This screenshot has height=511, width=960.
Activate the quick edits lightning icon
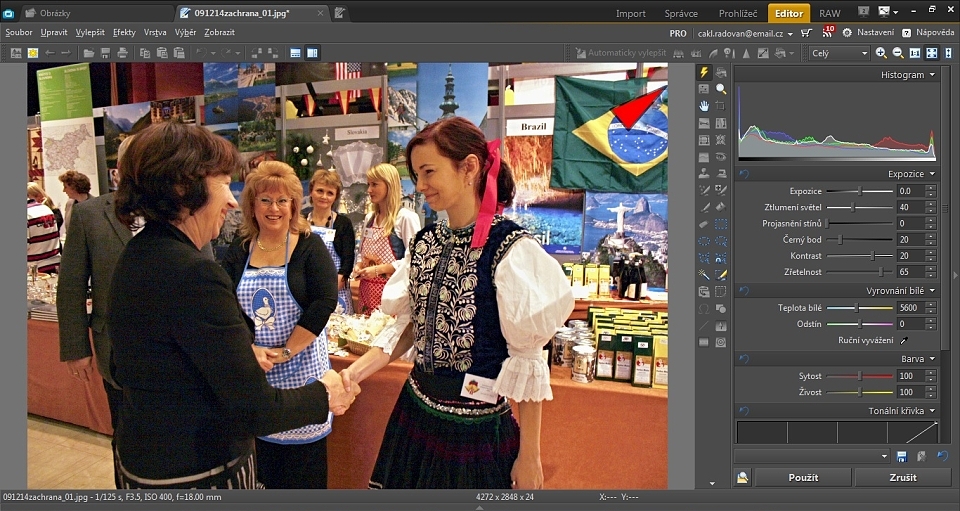point(704,72)
